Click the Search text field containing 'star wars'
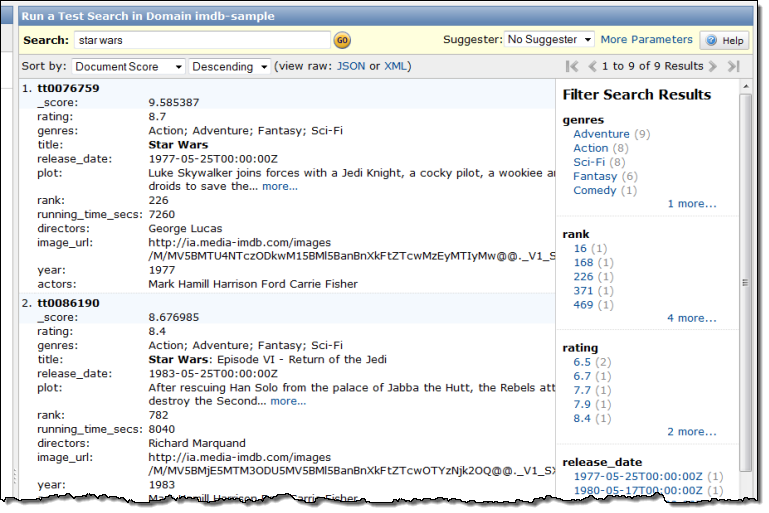 [x=202, y=41]
